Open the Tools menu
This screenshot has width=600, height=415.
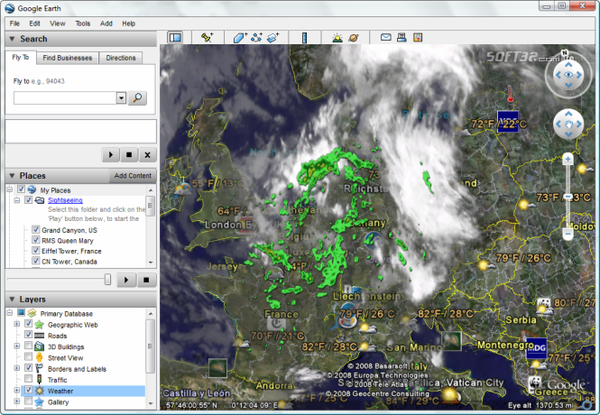82,22
